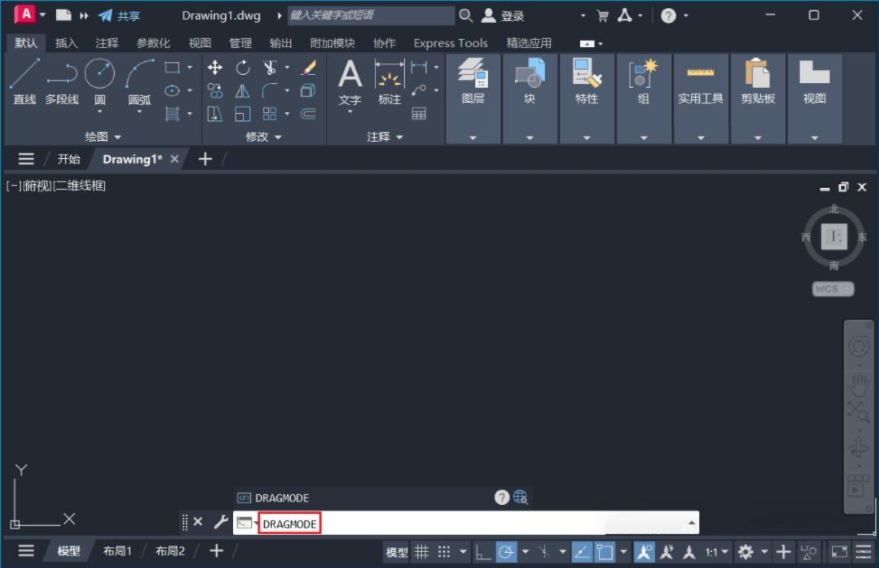
Task: Open viewport controls [-] label
Action: (x=13, y=186)
